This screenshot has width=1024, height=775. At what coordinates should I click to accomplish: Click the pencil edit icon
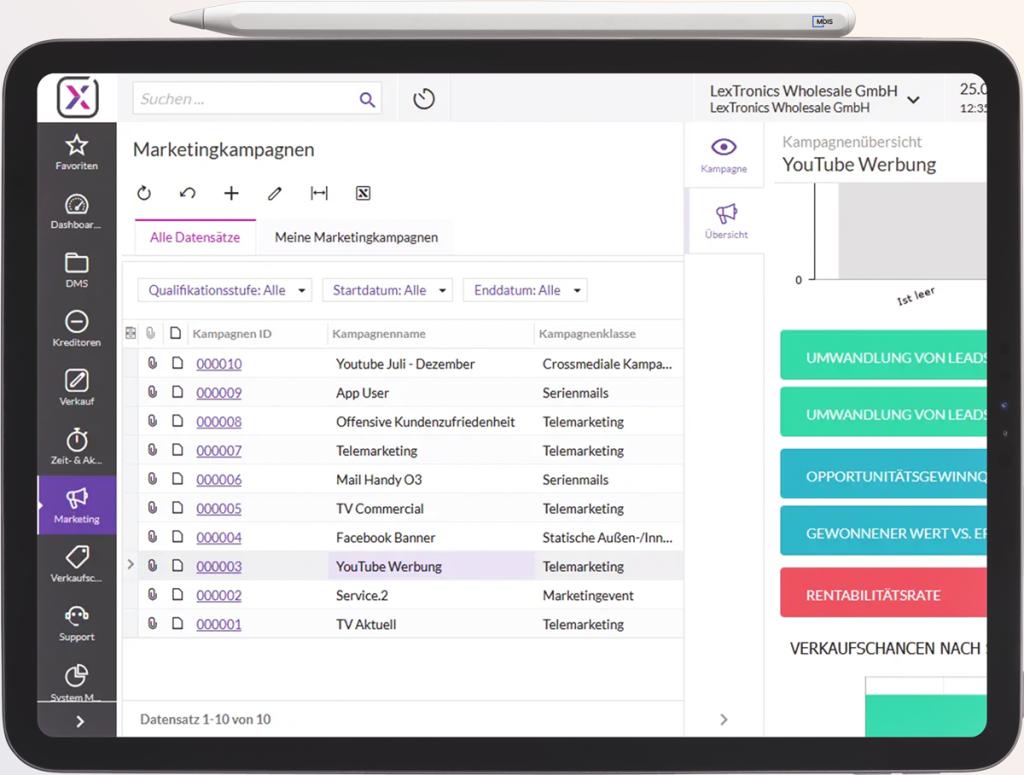click(275, 193)
